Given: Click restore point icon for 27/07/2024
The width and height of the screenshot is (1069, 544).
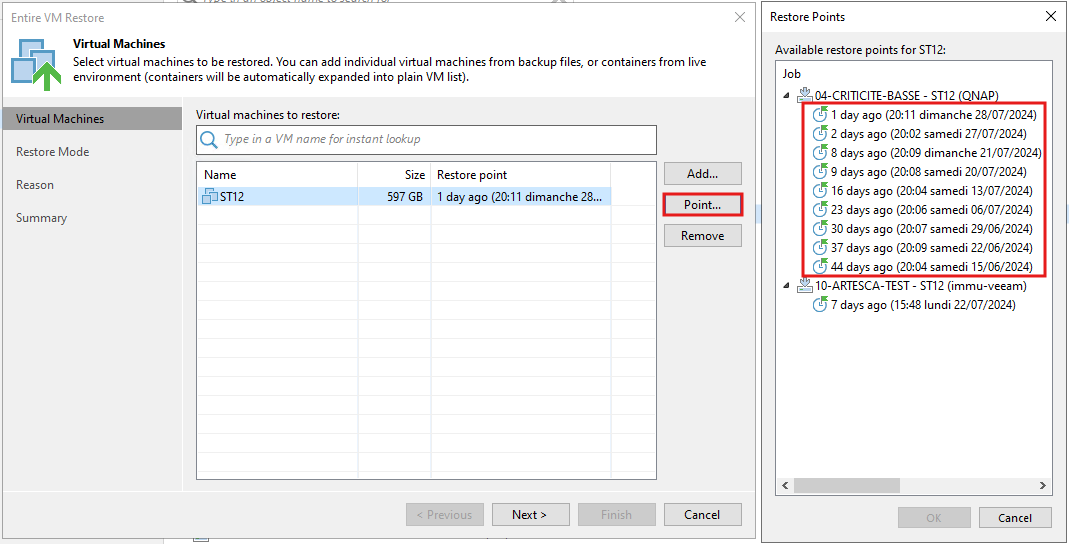Looking at the screenshot, I should coord(820,134).
